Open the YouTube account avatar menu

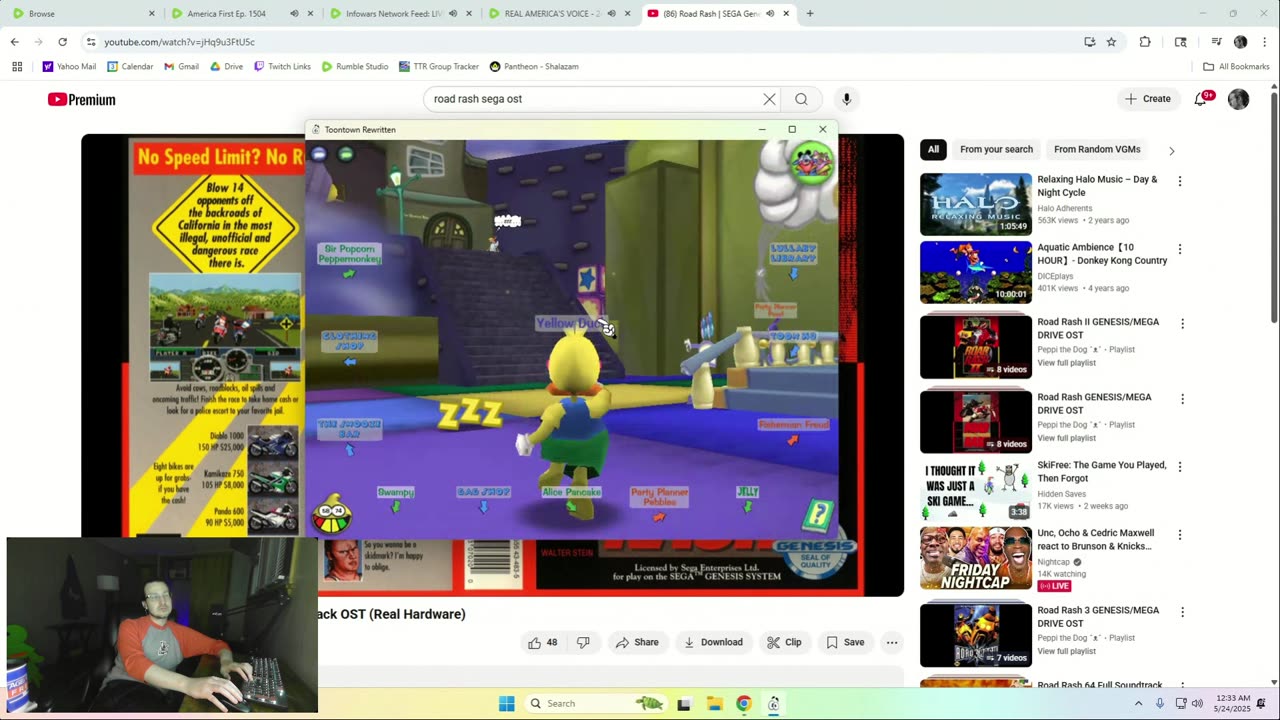(x=1238, y=99)
